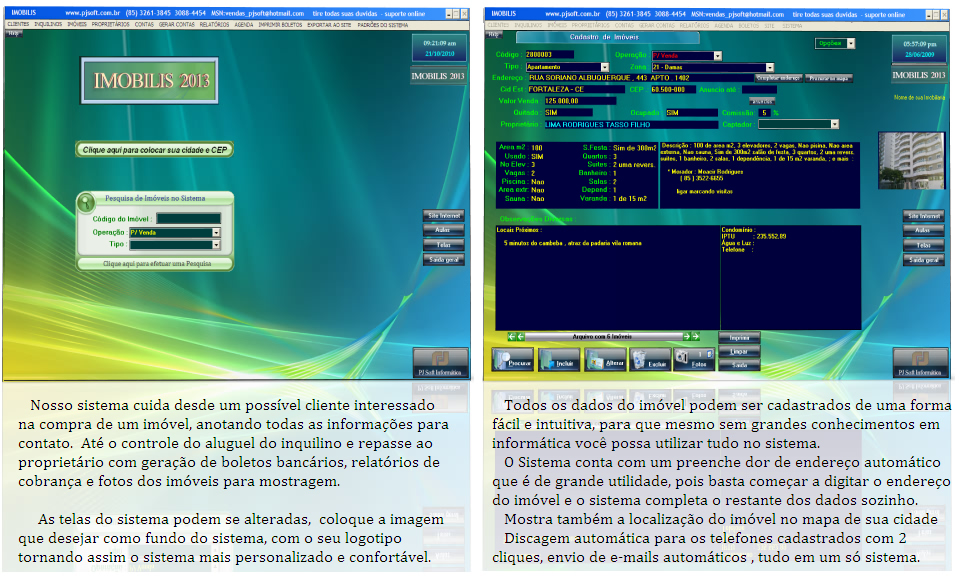The height and width of the screenshot is (581, 964).
Task: Click Saída geral button in right window
Action: 924,259
